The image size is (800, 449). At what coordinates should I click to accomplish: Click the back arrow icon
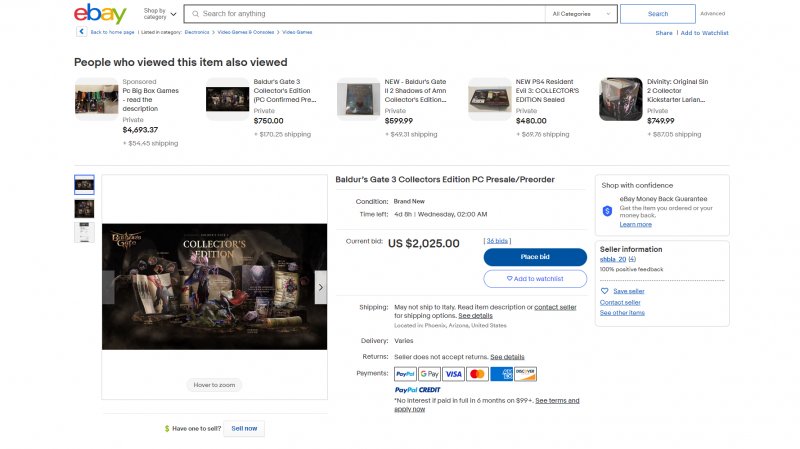81,32
